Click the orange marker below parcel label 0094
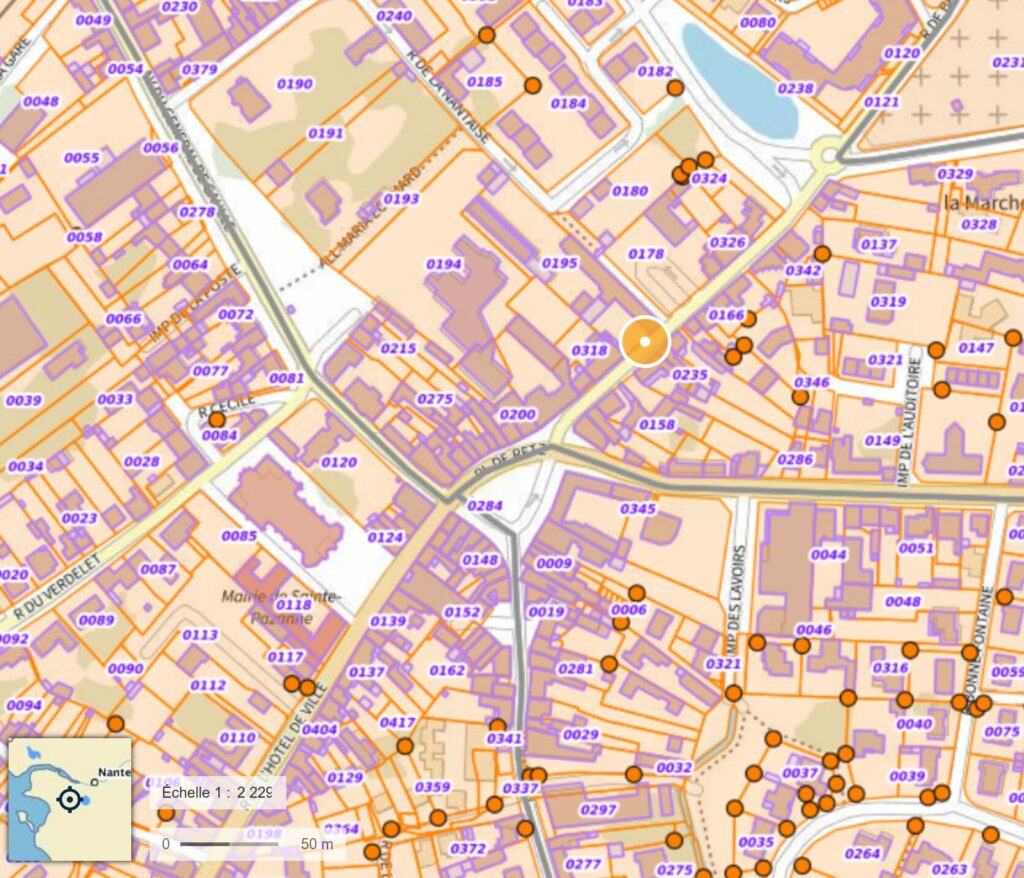Image resolution: width=1024 pixels, height=878 pixels. pos(116,724)
